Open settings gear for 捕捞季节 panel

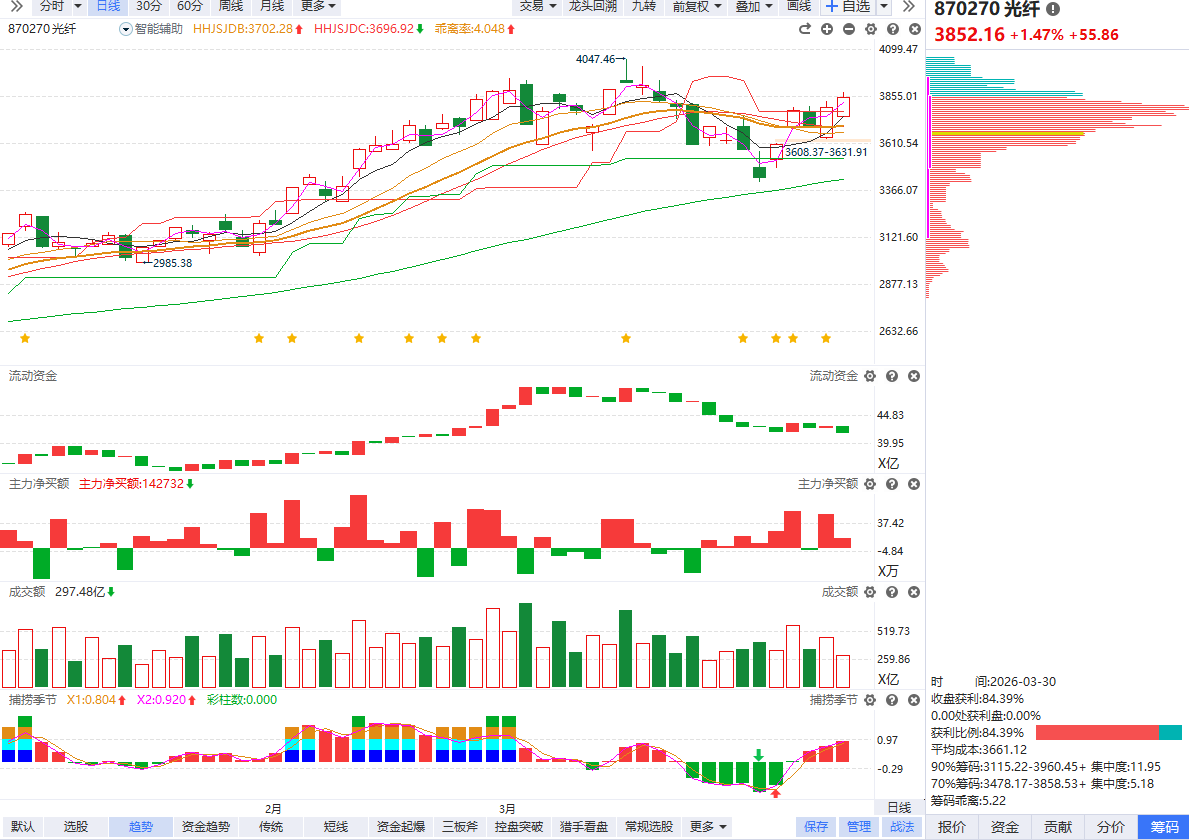coord(870,700)
